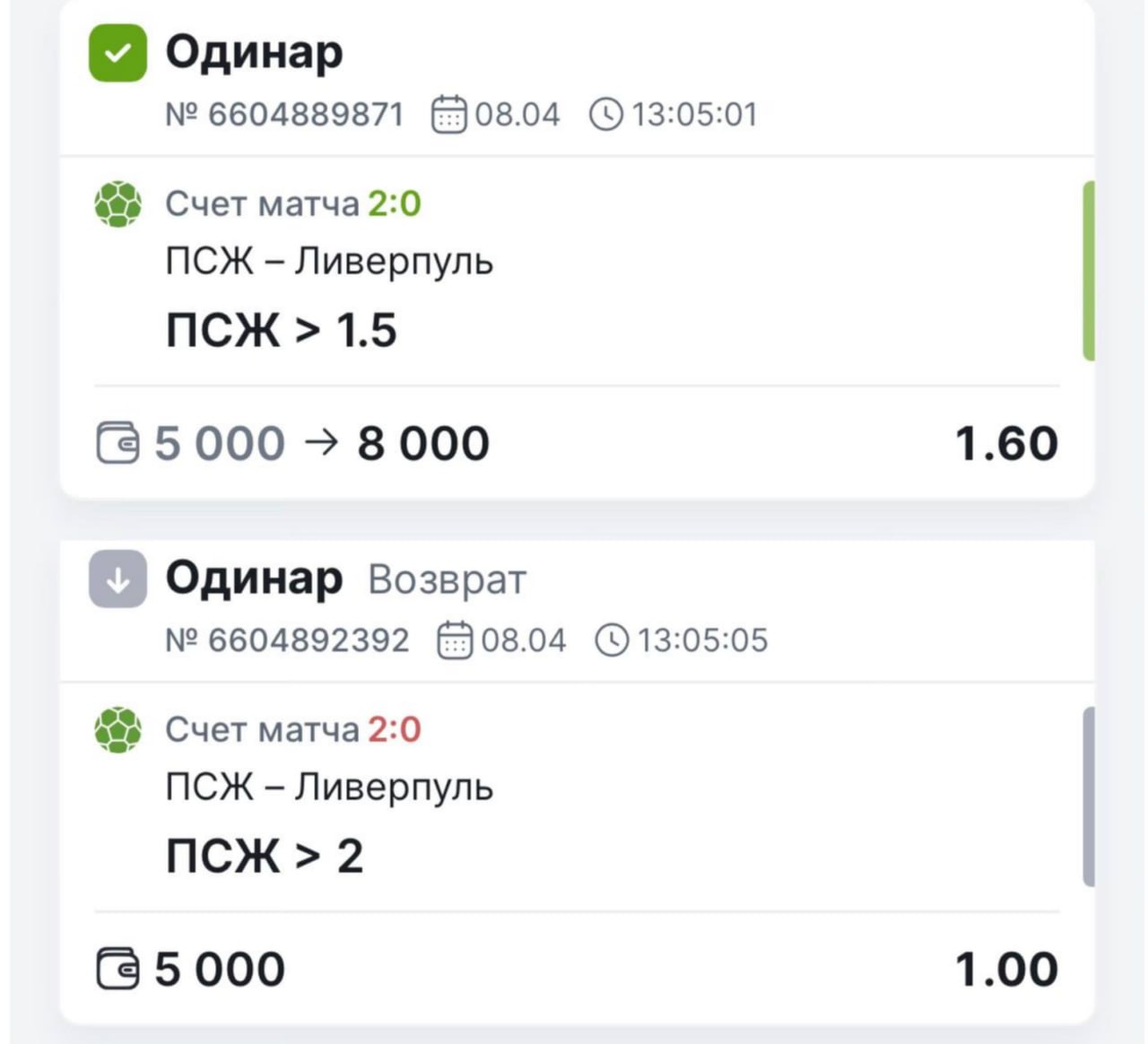This screenshot has width=1148, height=1044.
Task: Click the Возврат status label
Action: (x=447, y=580)
